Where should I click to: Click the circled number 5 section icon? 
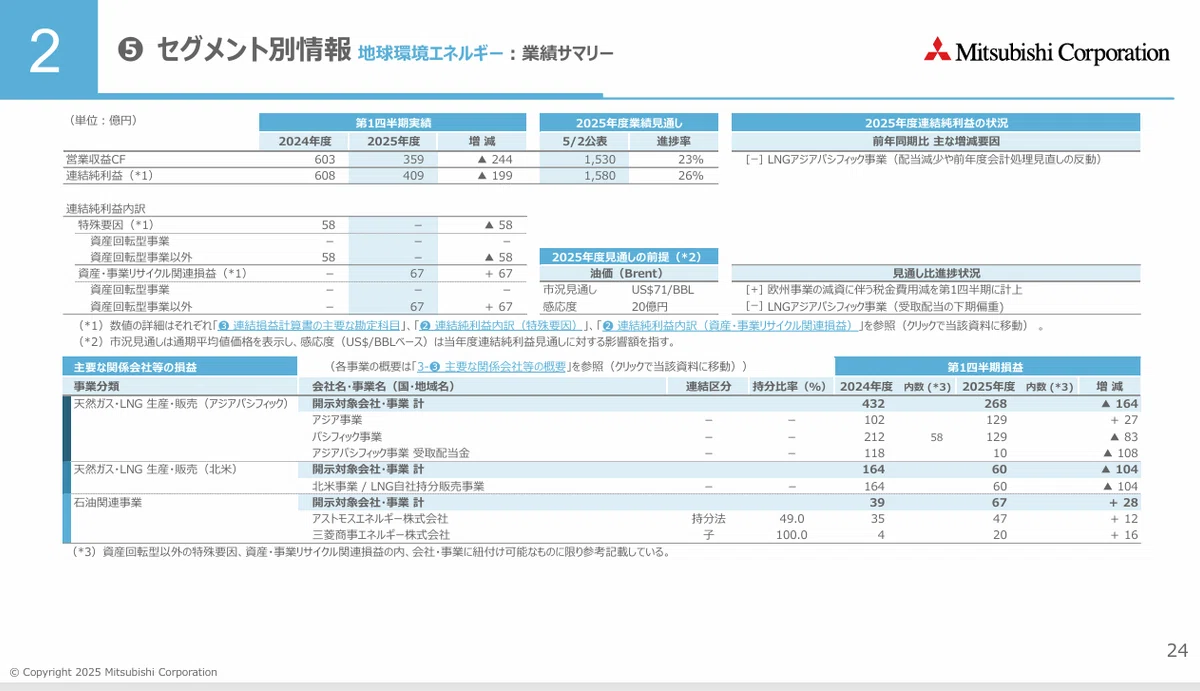[x=131, y=50]
